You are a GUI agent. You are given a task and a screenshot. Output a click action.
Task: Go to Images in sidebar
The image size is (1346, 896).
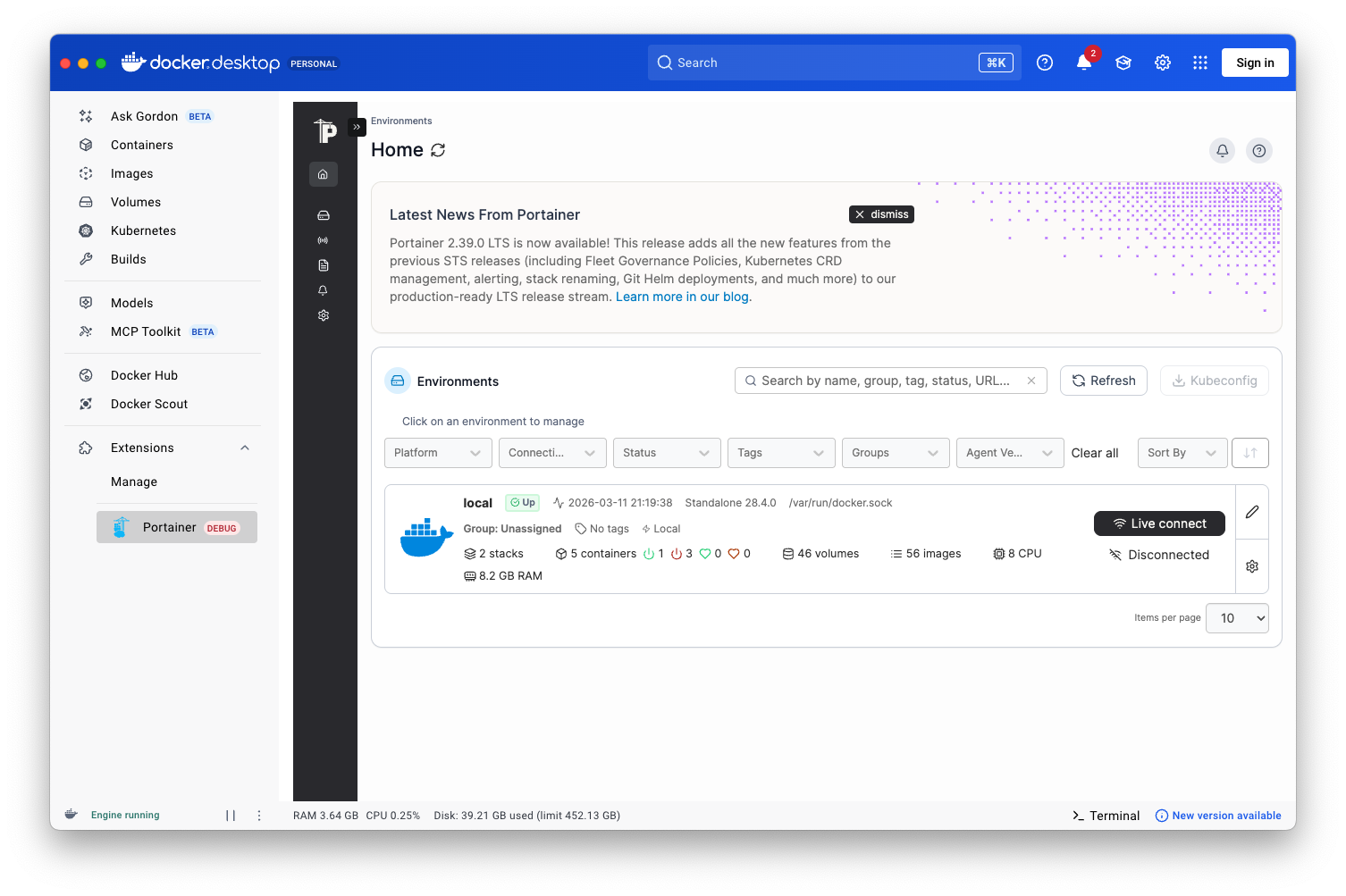[163, 173]
